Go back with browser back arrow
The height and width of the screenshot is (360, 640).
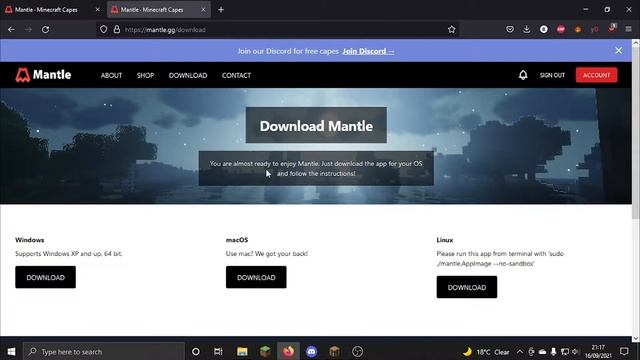(11, 29)
